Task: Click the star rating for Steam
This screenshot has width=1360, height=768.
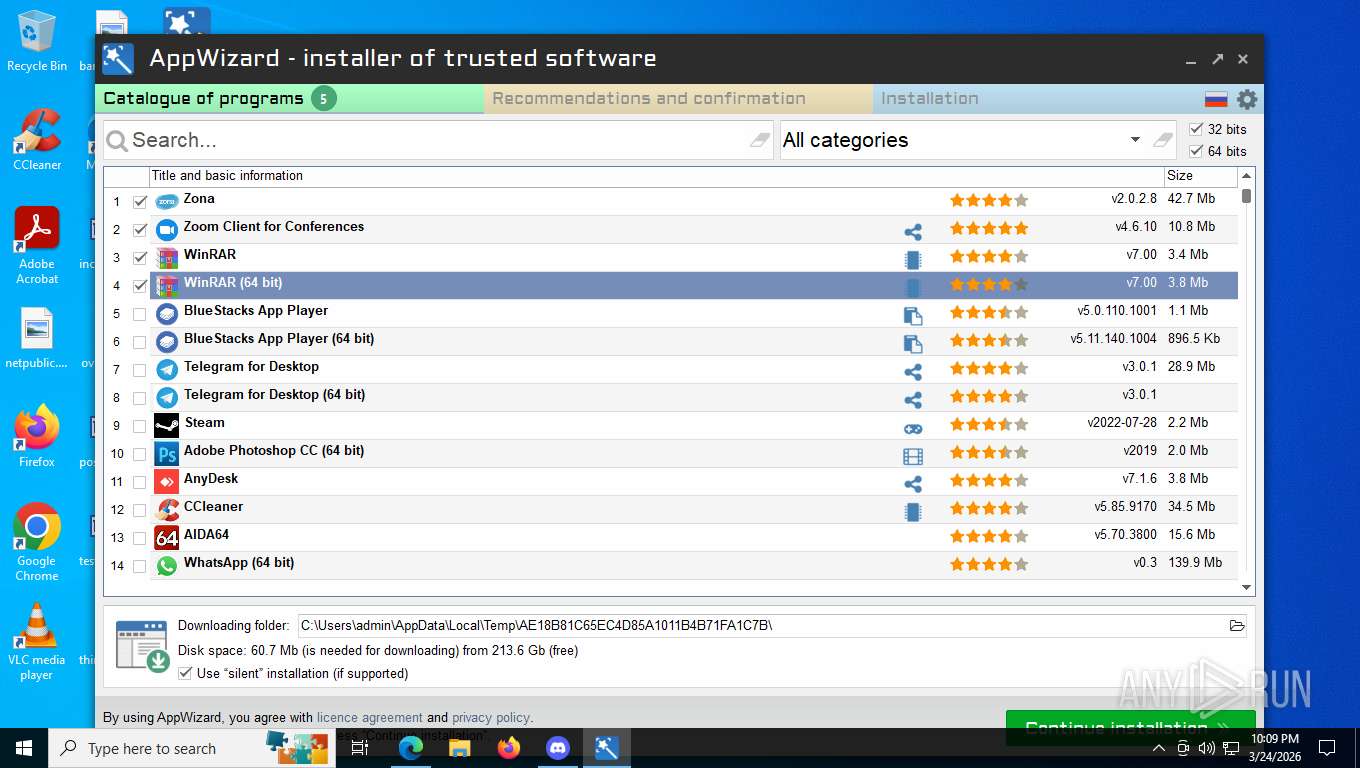Action: click(989, 424)
